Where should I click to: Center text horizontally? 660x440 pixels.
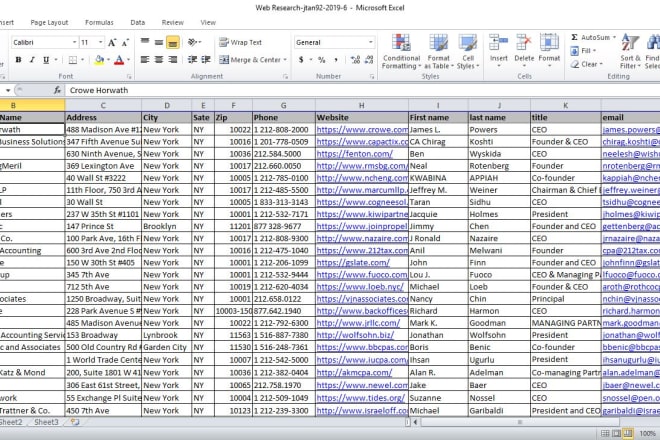coord(159,59)
